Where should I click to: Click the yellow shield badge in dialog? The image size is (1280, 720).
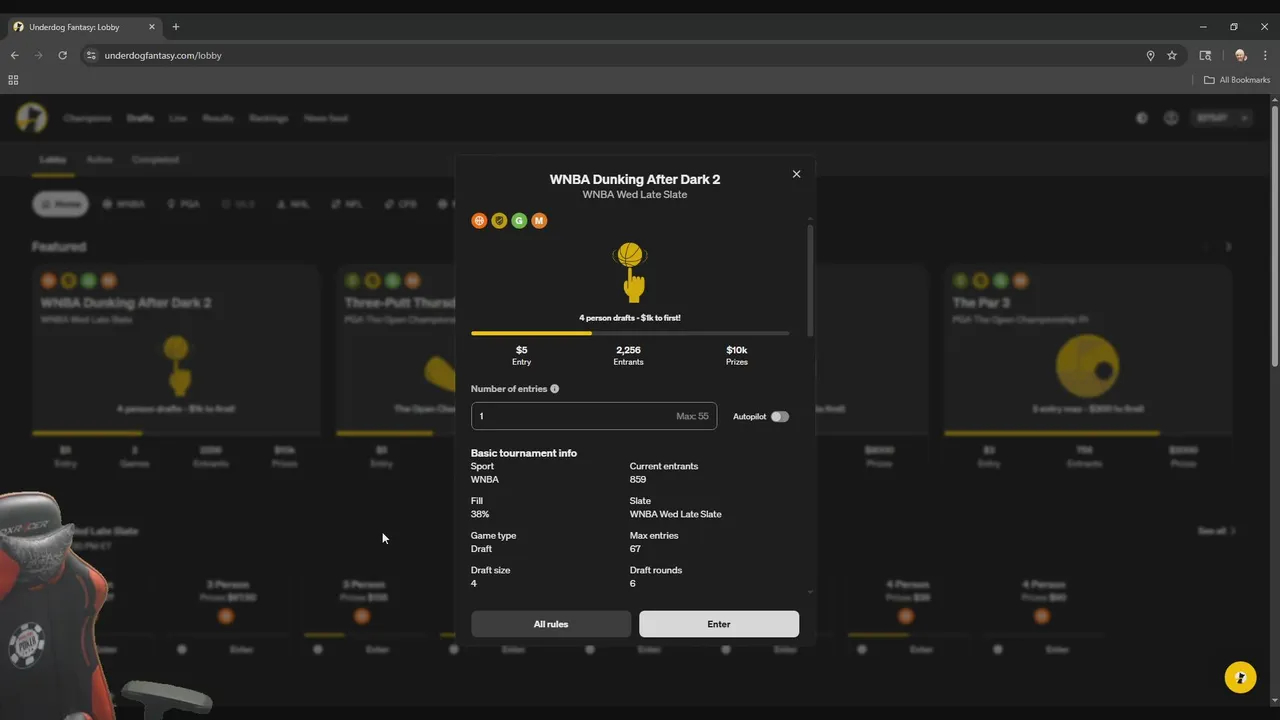(499, 221)
